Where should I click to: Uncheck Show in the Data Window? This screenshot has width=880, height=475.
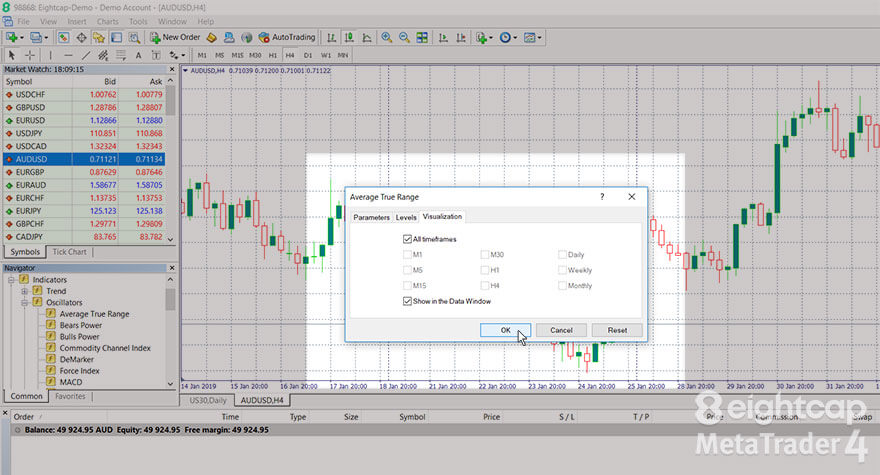[407, 302]
